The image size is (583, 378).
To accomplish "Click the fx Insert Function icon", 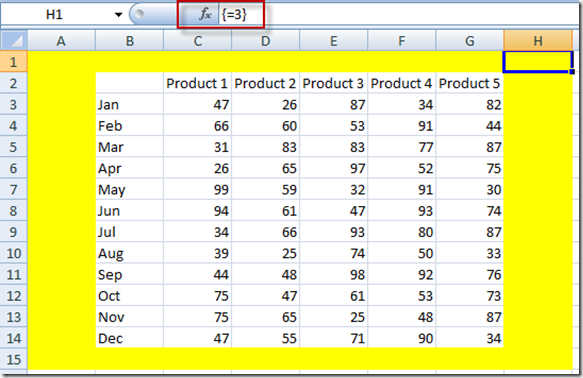I will (205, 14).
